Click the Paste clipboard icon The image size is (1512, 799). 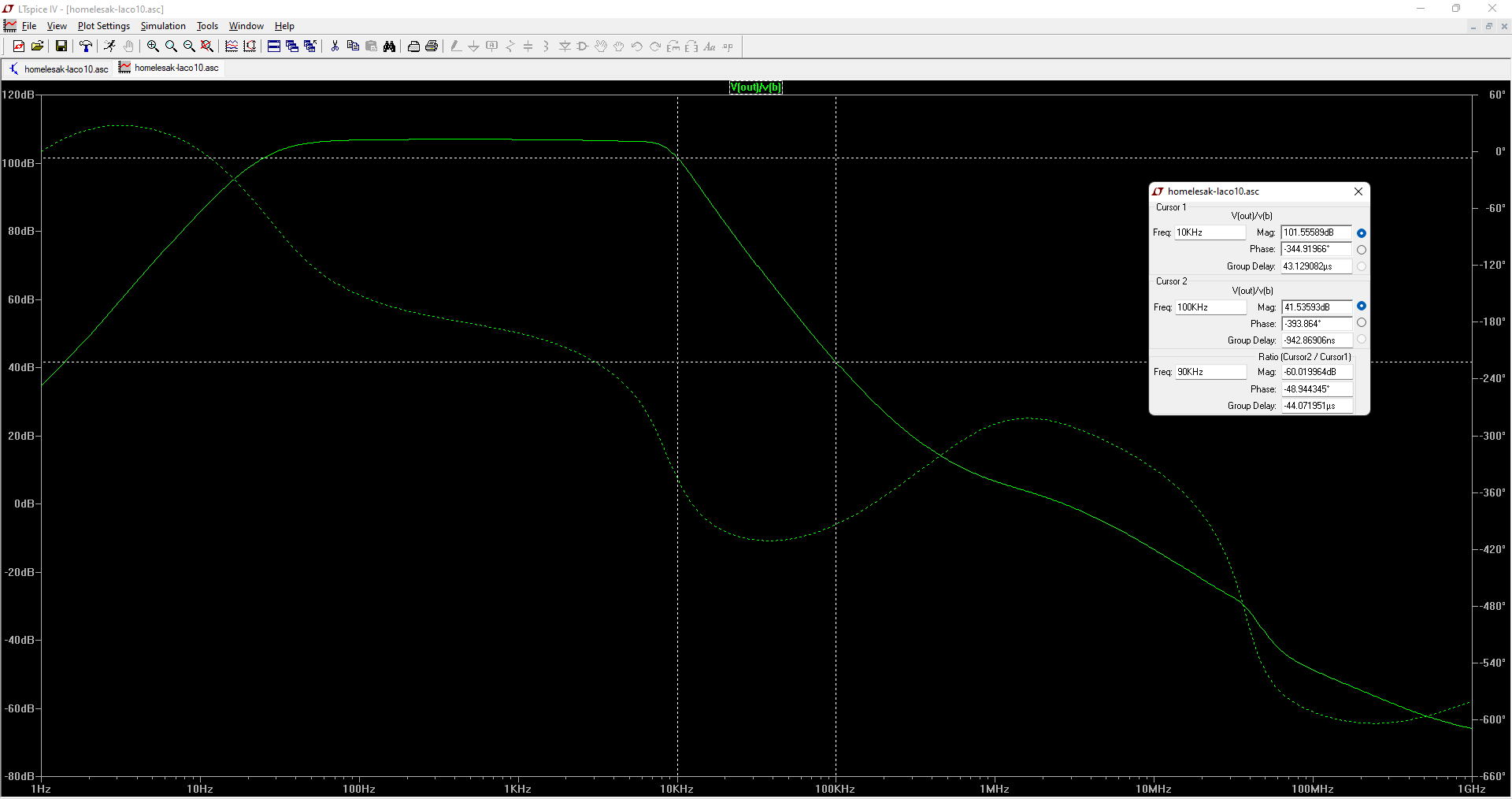[x=371, y=46]
